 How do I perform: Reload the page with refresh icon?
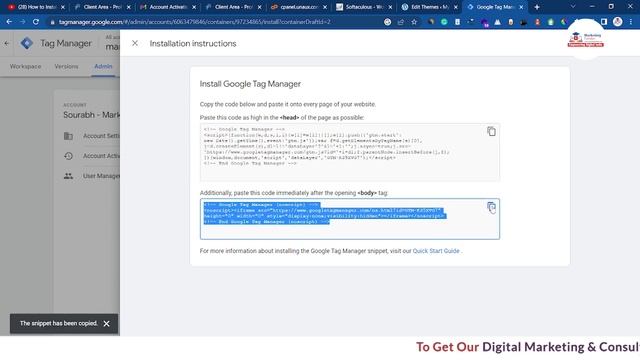[36, 22]
